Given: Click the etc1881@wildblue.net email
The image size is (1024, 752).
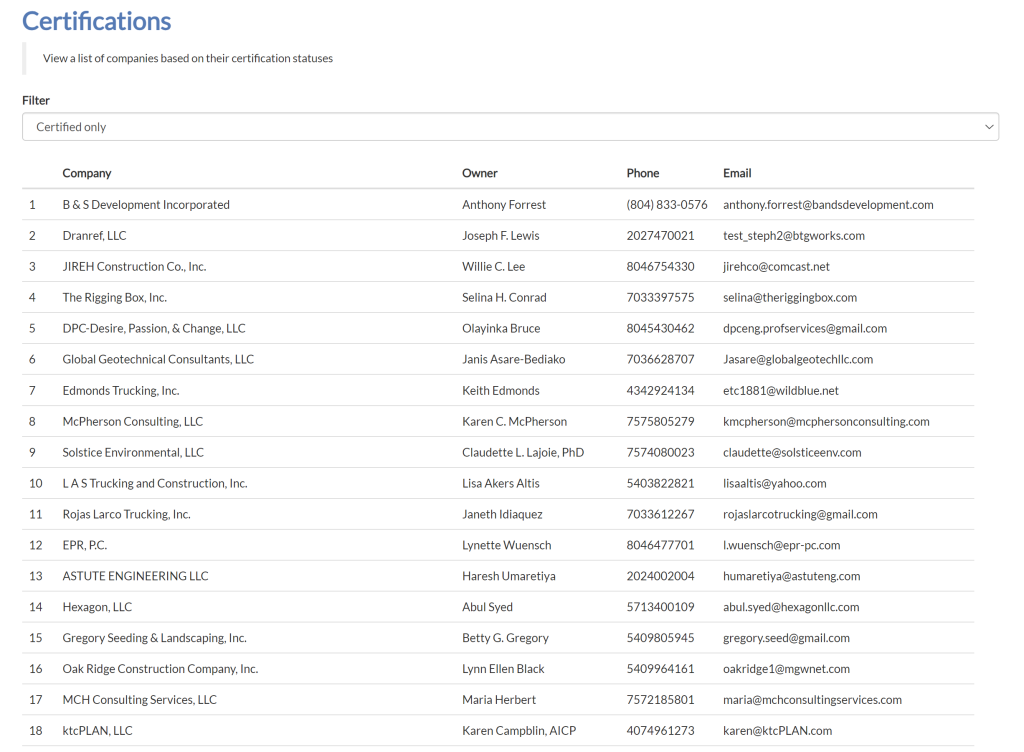Looking at the screenshot, I should click(x=781, y=391).
